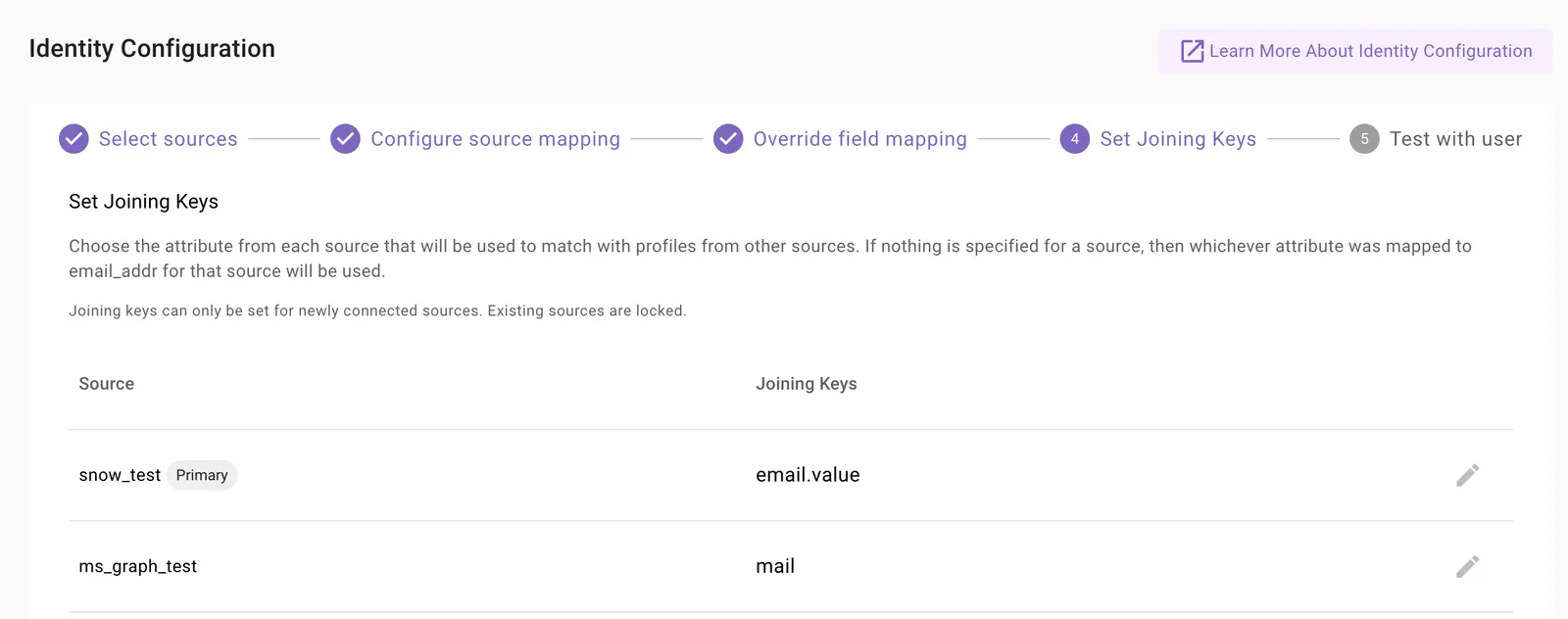The image size is (1568, 619).
Task: Click the Select sources step checkmark
Action: tap(73, 139)
